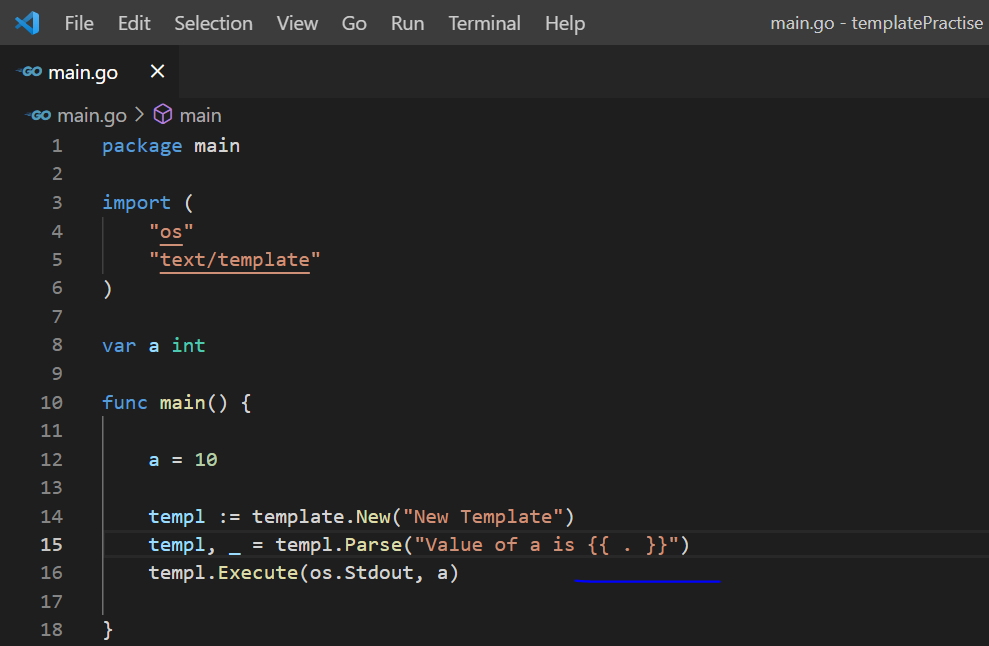Screen dimensions: 989x646
Task: Place cursor on the text/template import string
Action: [x=233, y=259]
